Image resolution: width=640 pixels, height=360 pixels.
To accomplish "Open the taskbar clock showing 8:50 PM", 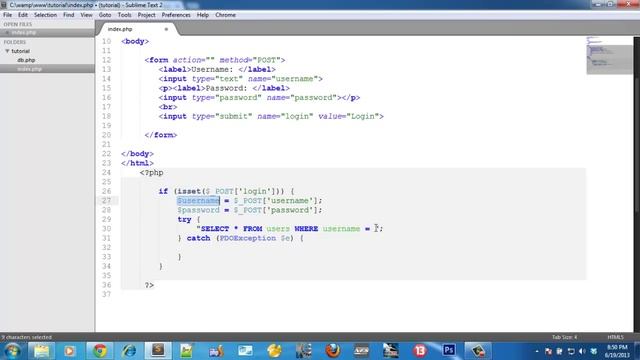I will click(617, 351).
